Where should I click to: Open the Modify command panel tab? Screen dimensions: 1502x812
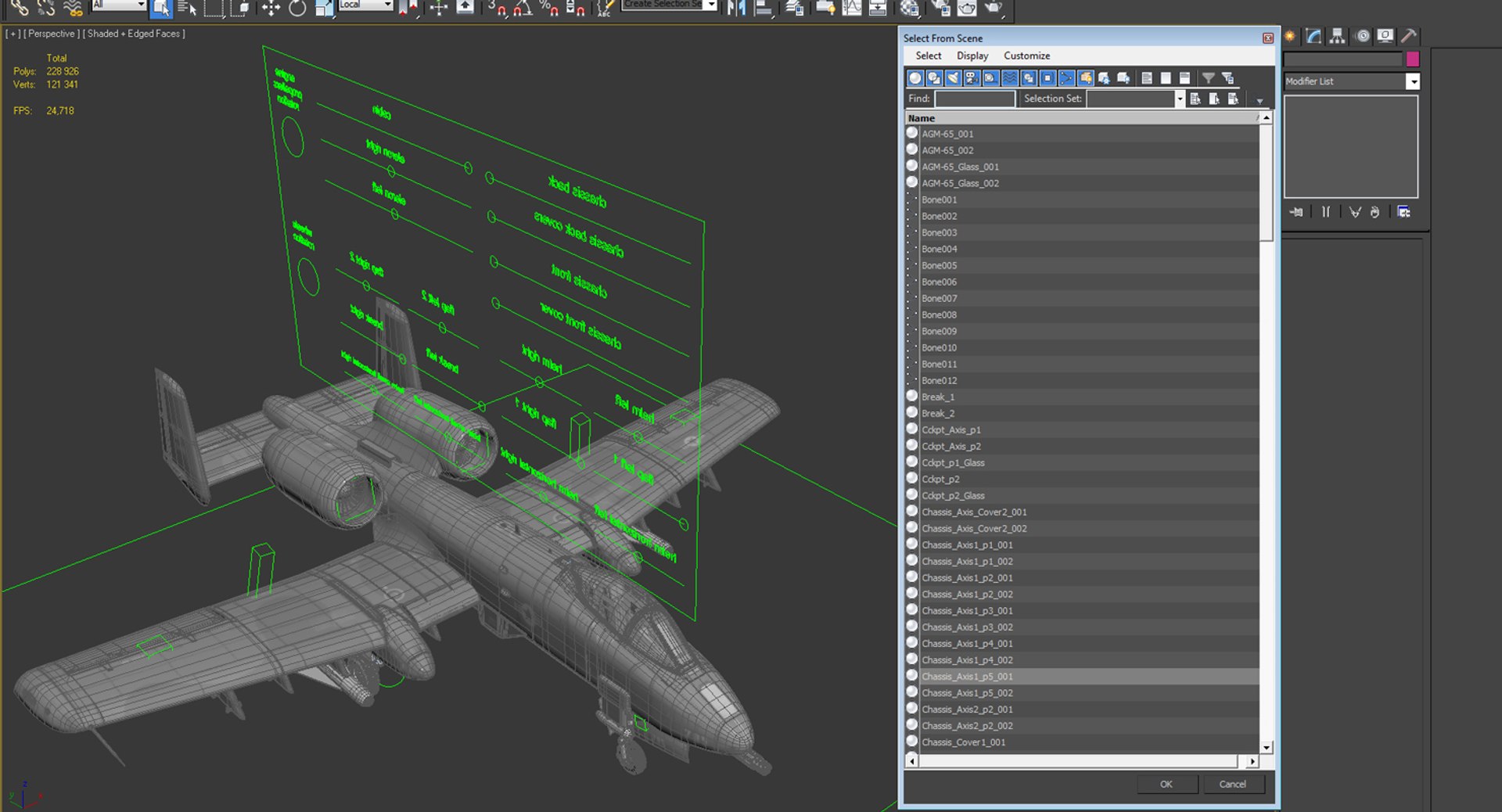coord(1314,36)
